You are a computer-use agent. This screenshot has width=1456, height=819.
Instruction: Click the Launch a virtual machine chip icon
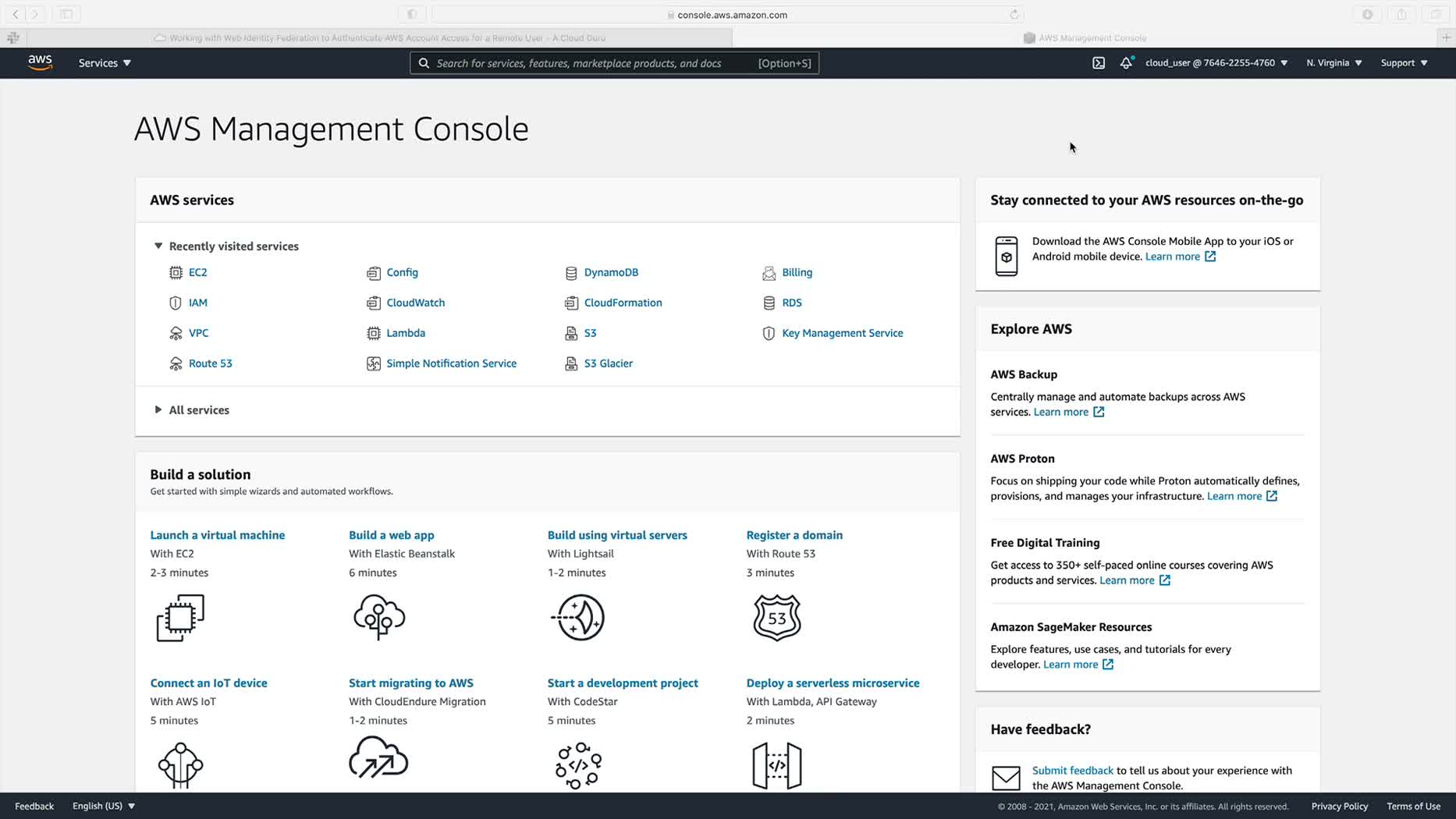pos(180,618)
